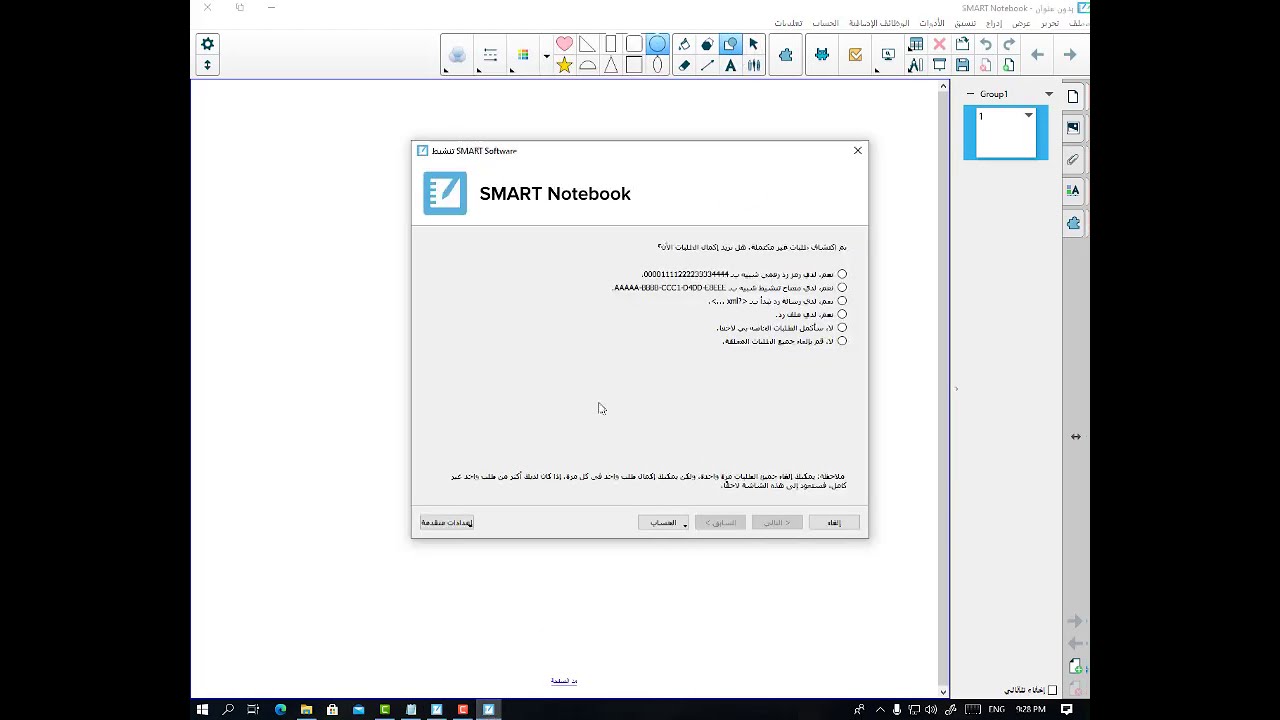Open the orange response checkmark tool
This screenshot has height=720, width=1280.
pyautogui.click(x=855, y=55)
